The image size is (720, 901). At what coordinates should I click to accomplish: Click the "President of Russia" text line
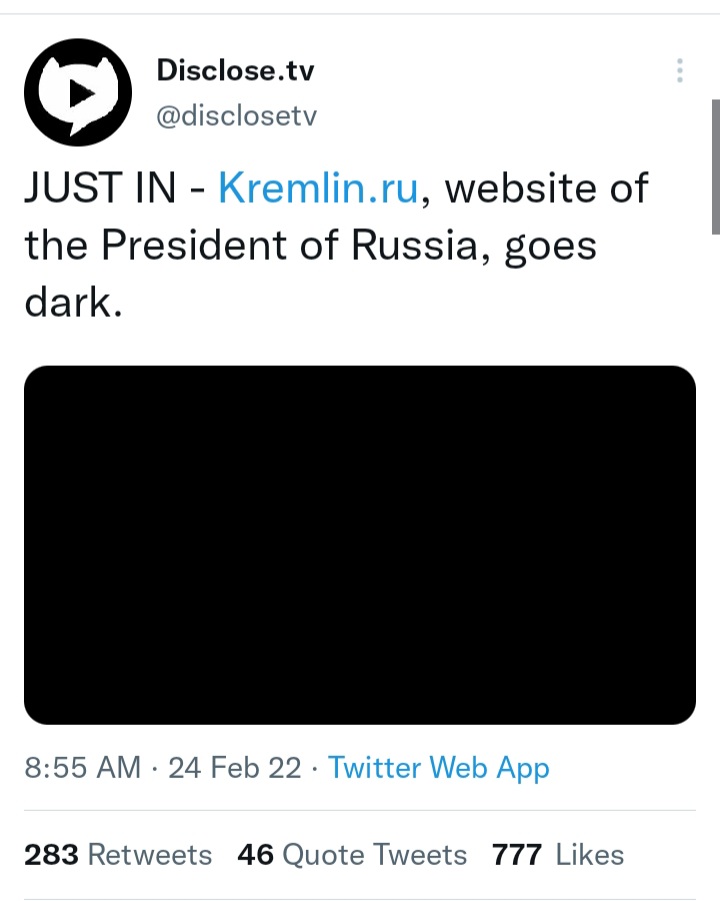click(x=289, y=245)
